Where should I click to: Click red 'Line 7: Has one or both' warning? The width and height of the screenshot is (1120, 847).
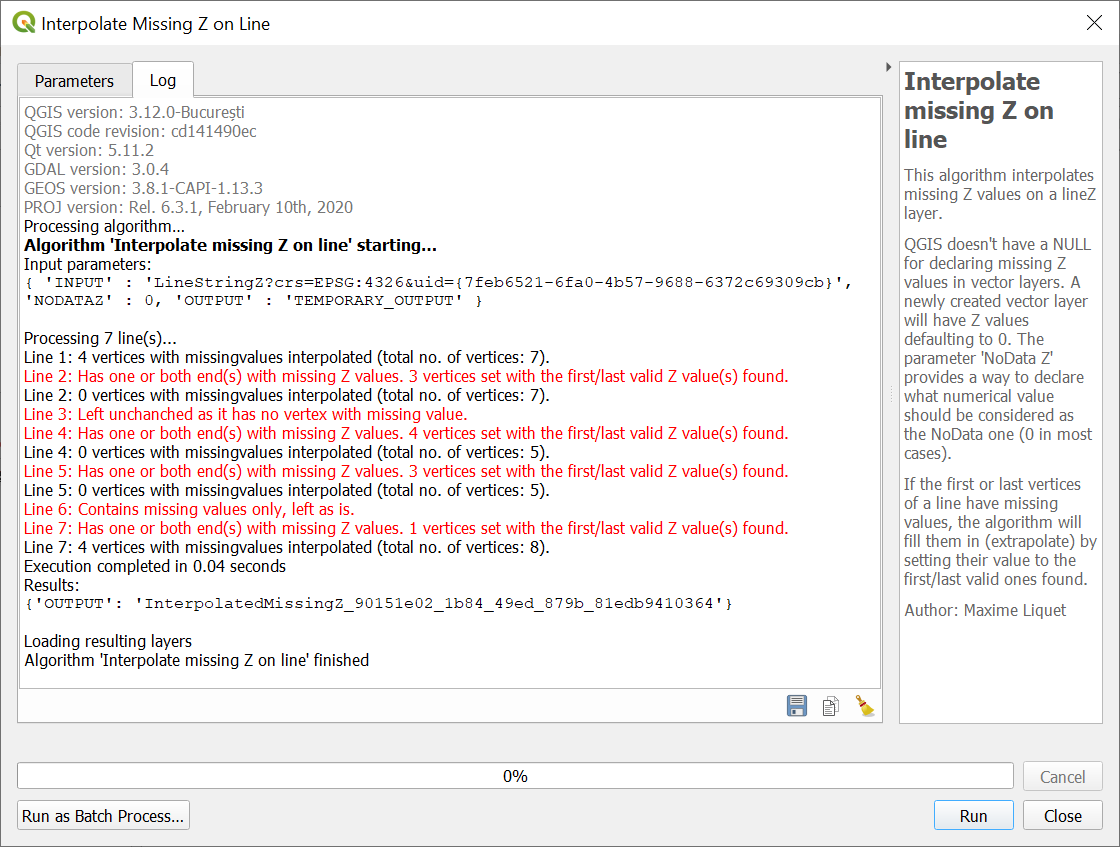(x=406, y=528)
